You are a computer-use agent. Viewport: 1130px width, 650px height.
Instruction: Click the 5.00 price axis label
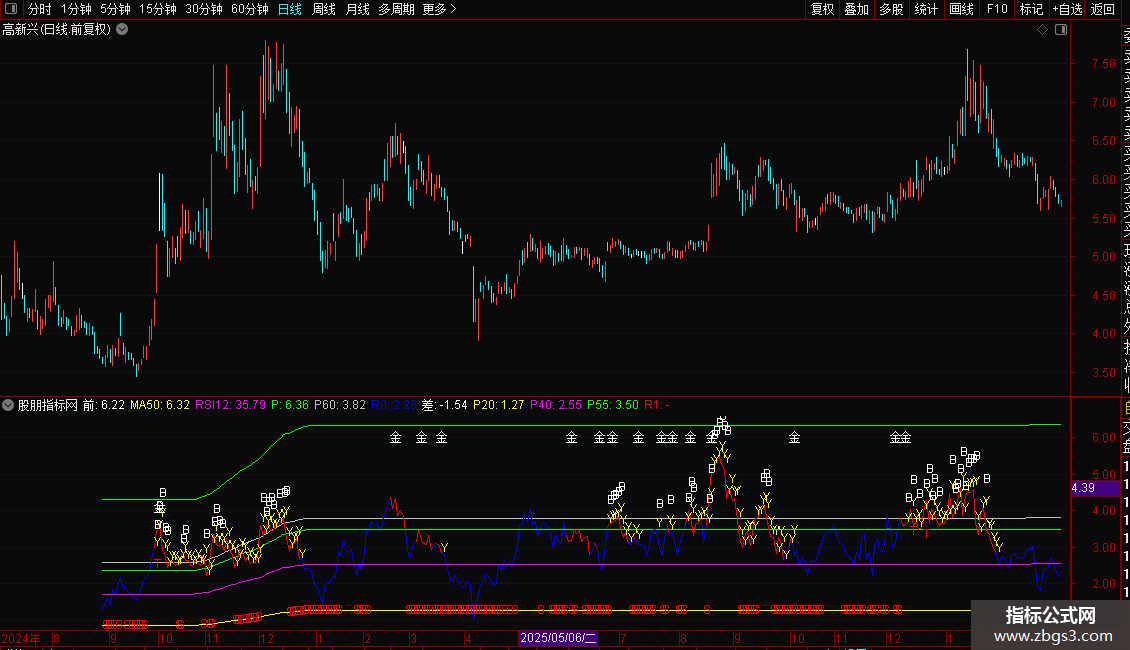(1103, 257)
